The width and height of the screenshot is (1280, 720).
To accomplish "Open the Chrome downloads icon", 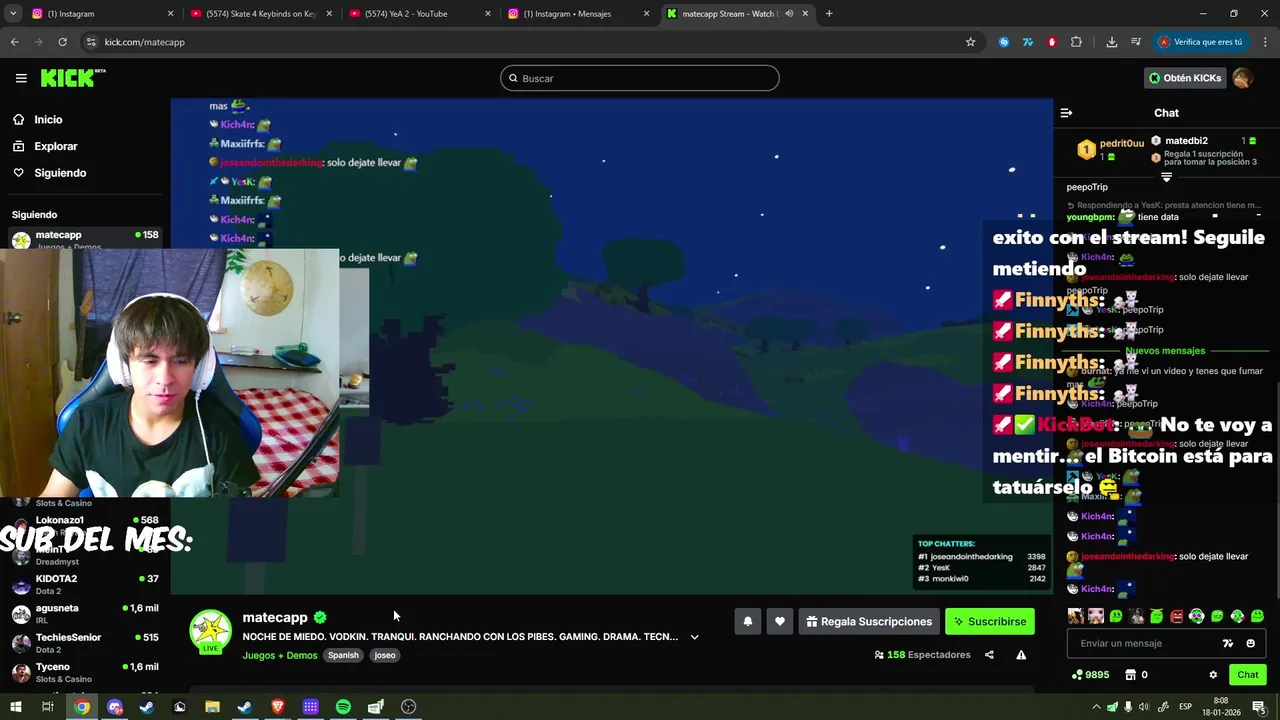I will pos(1111,42).
